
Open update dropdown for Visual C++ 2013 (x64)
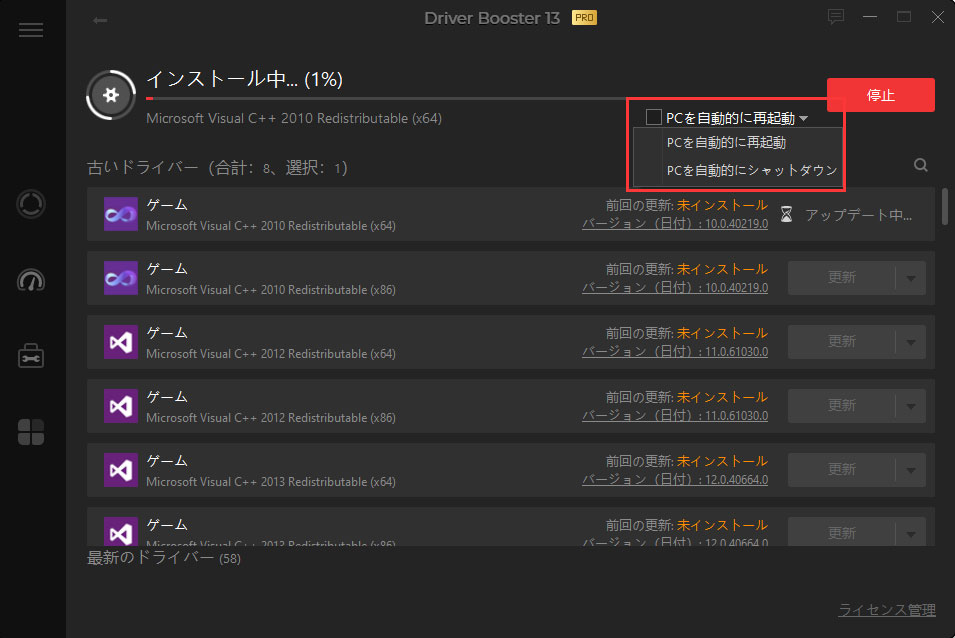click(911, 470)
